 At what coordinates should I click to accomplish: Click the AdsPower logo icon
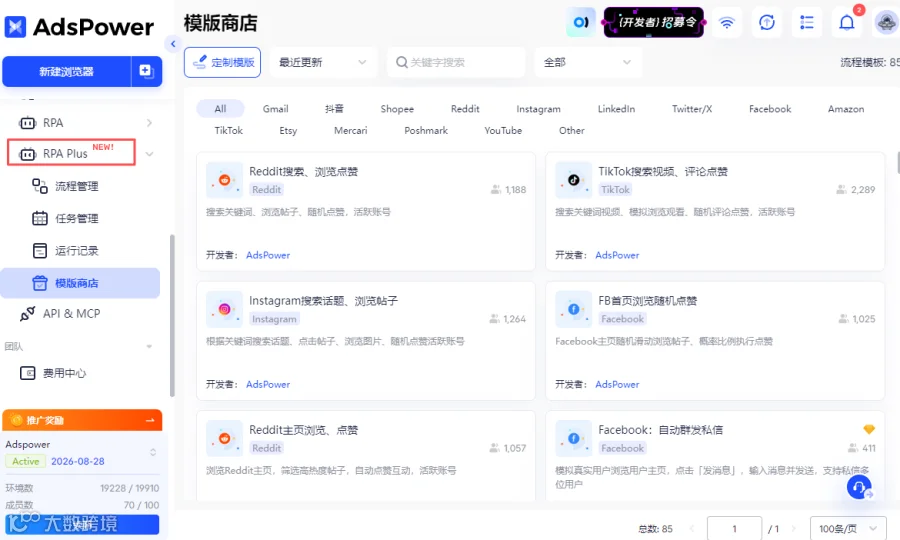click(15, 27)
